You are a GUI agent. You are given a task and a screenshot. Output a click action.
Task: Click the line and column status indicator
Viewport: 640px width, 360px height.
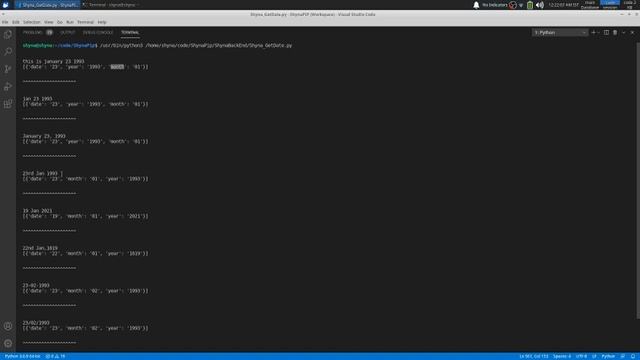click(533, 356)
